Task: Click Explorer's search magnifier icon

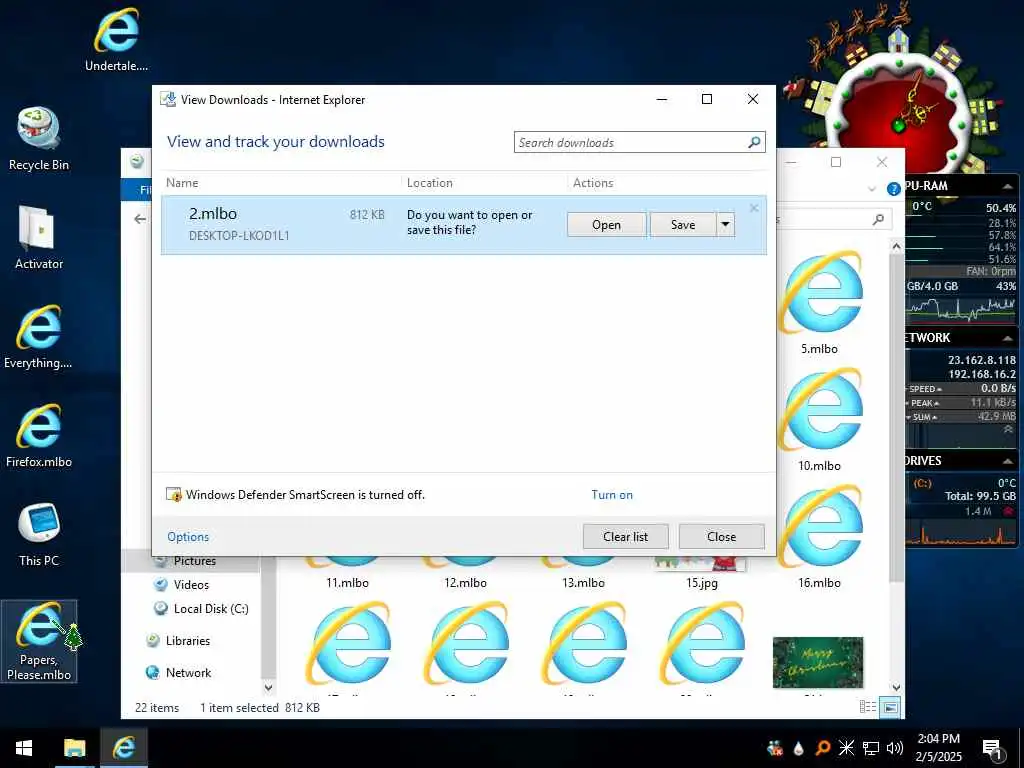Action: pos(878,219)
